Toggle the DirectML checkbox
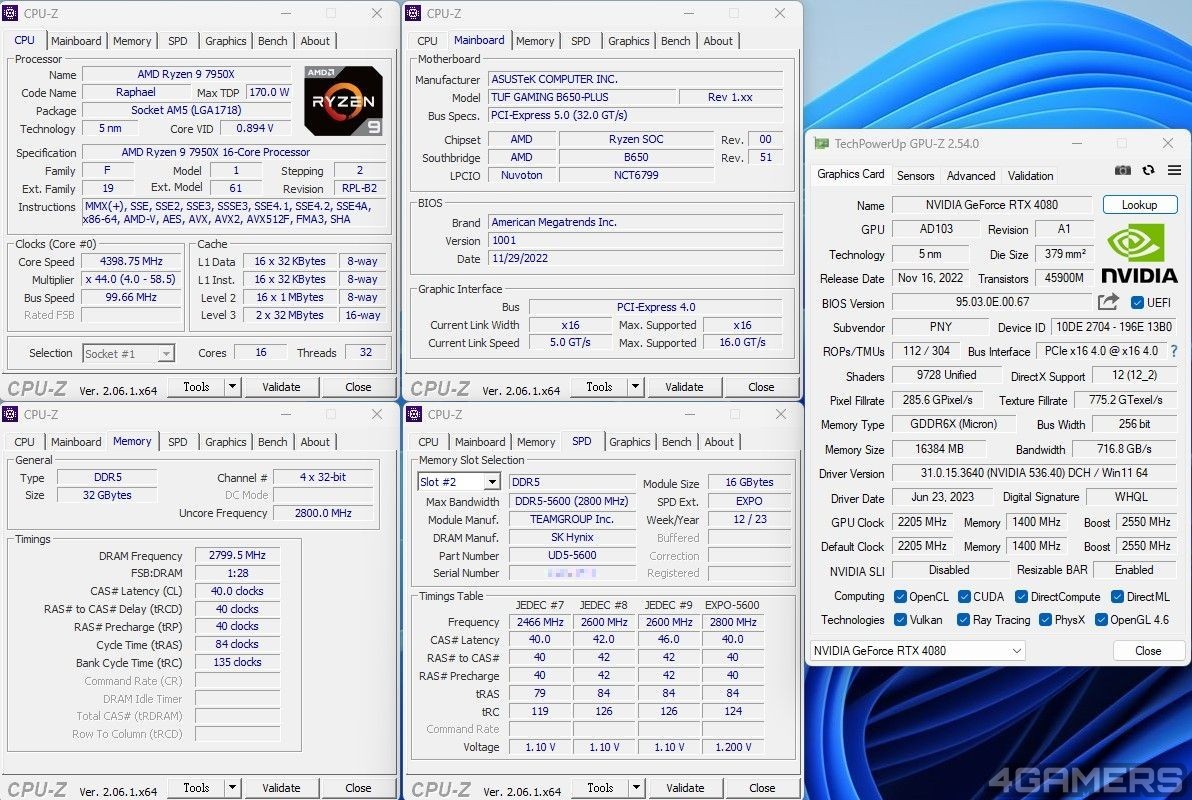 coord(1118,596)
